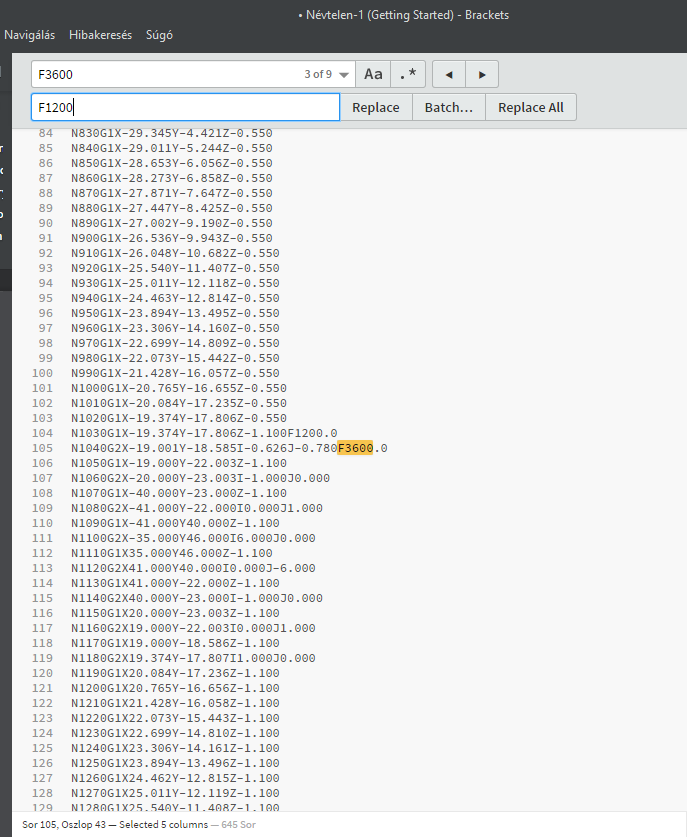Viewport: 687px width, 837px height.
Task: Open the Navigálás menu
Action: 30,35
